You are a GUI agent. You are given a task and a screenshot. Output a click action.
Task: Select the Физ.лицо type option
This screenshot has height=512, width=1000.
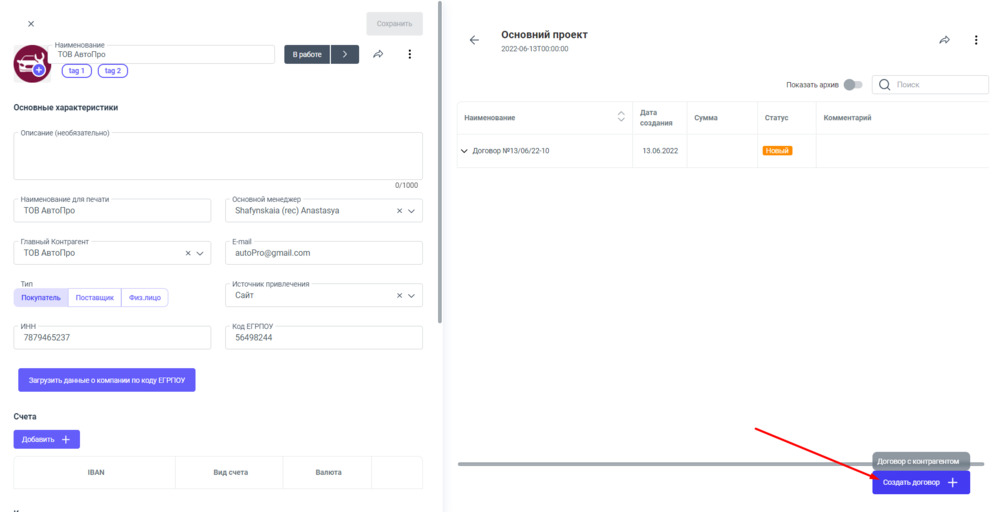click(145, 297)
